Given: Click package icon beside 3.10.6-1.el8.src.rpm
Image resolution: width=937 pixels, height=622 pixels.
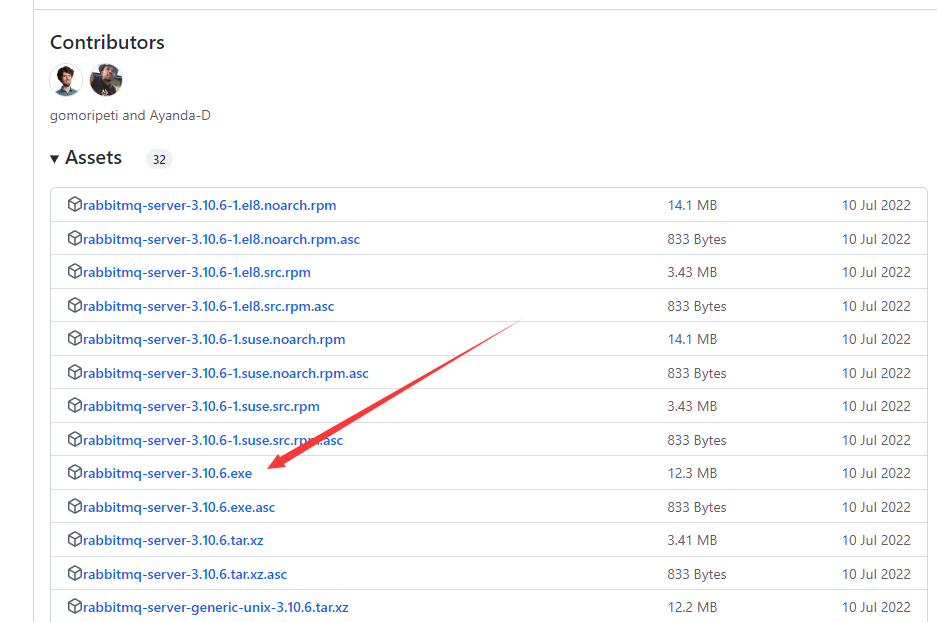Looking at the screenshot, I should 75,271.
